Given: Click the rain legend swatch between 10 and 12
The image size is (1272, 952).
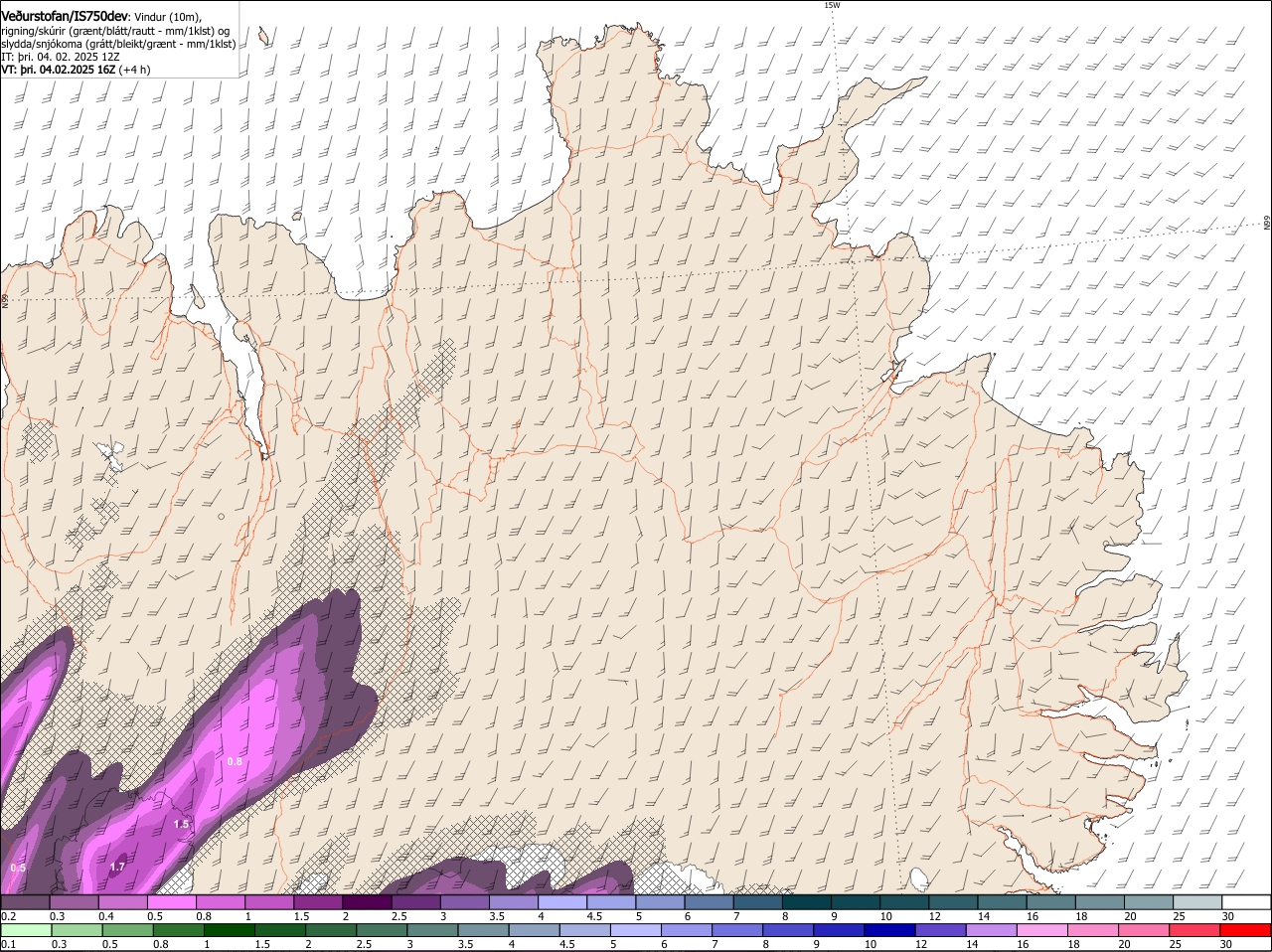Looking at the screenshot, I should tap(890, 930).
